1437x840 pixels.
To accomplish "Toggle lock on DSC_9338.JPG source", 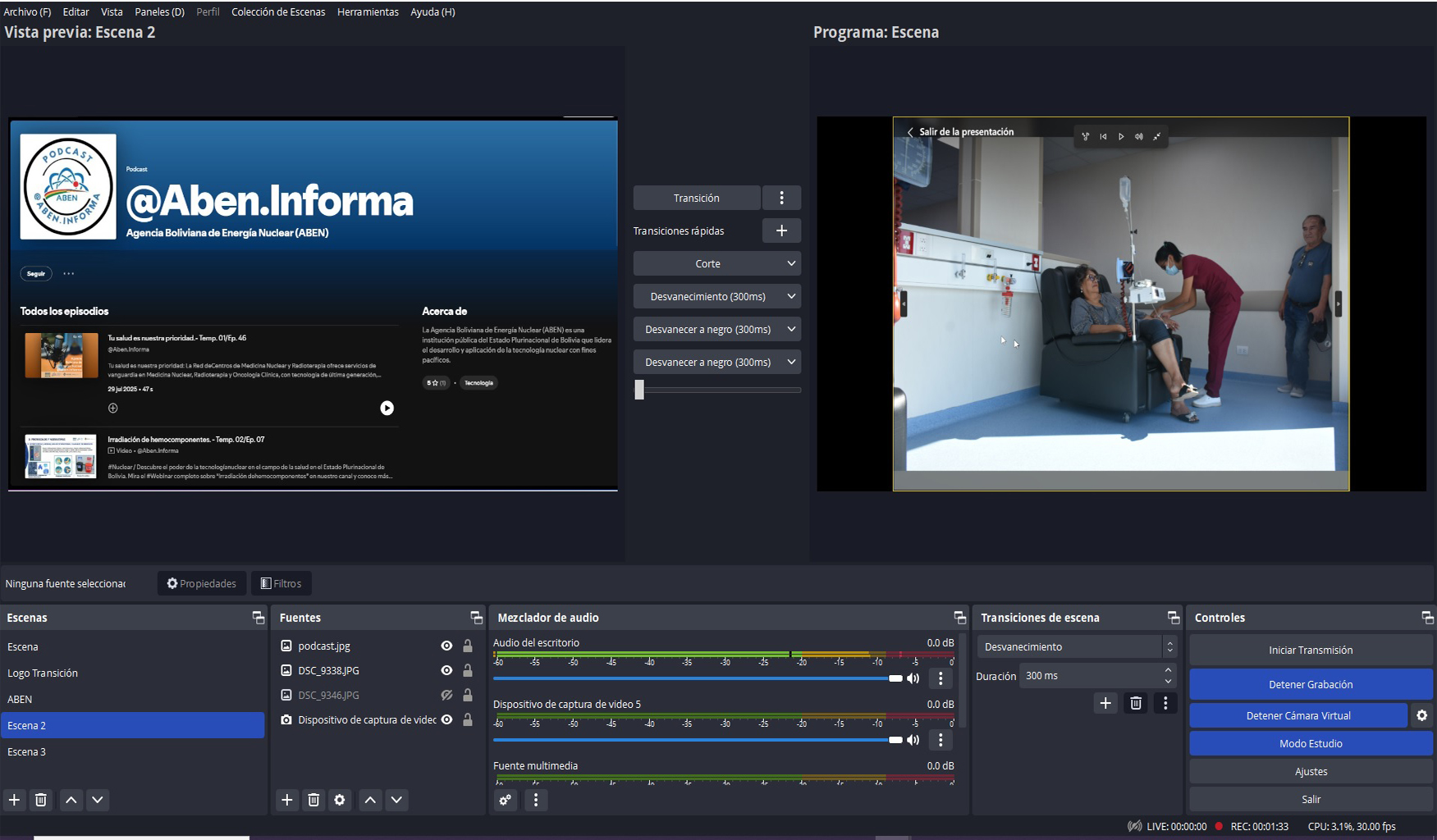I will pyautogui.click(x=468, y=670).
